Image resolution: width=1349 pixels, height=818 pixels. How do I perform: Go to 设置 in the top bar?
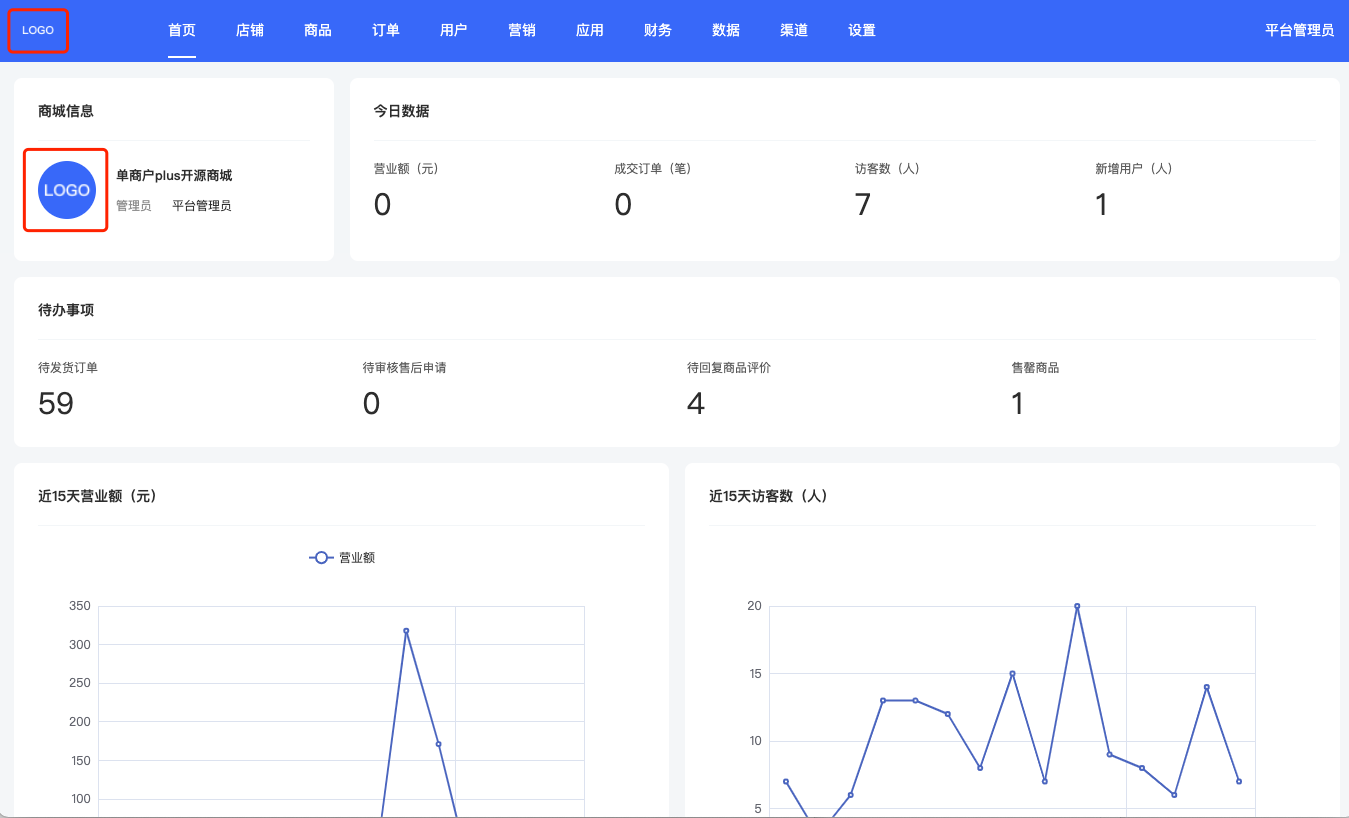pyautogui.click(x=862, y=30)
